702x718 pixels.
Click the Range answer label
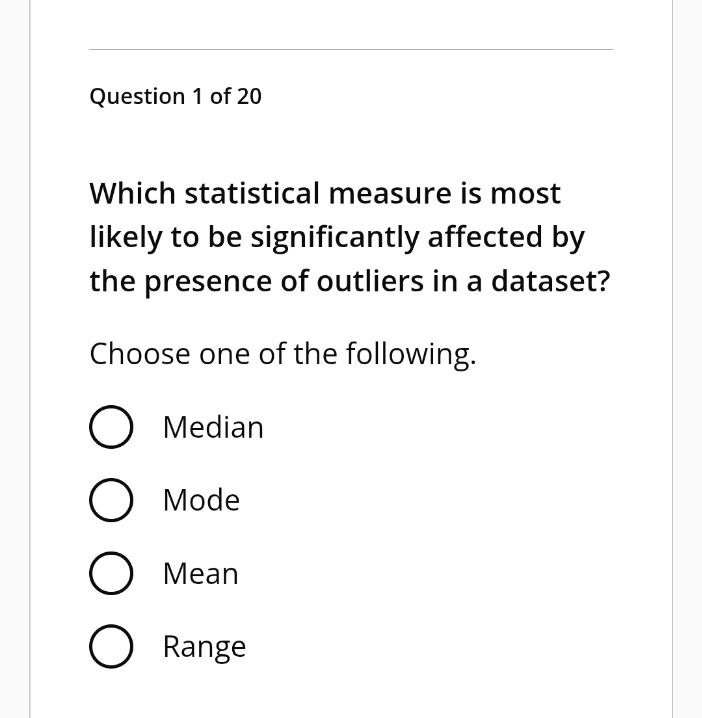(204, 648)
